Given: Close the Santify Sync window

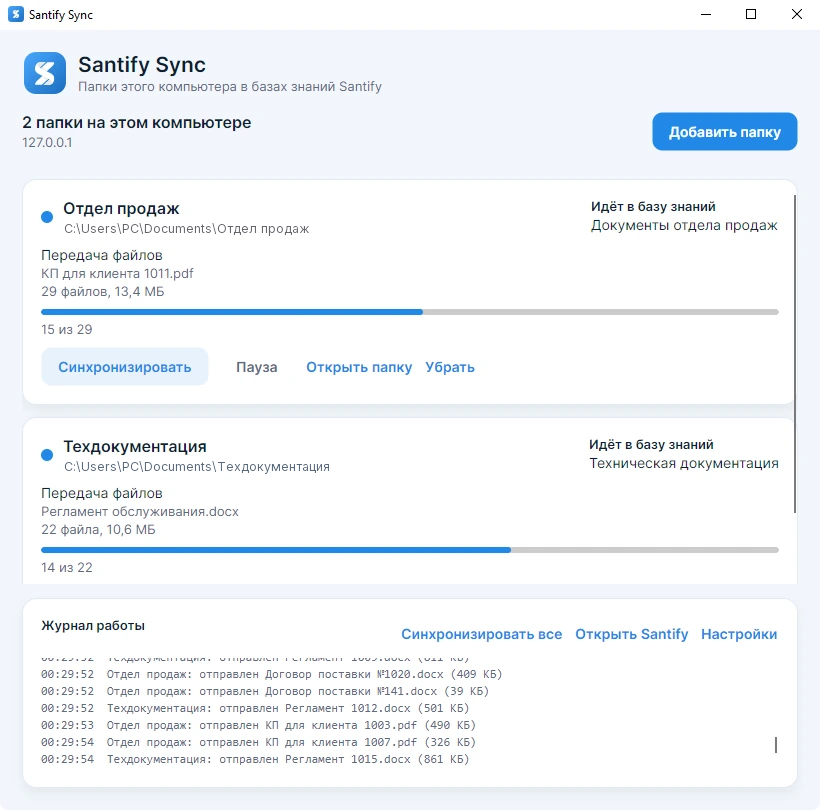Looking at the screenshot, I should [x=796, y=14].
